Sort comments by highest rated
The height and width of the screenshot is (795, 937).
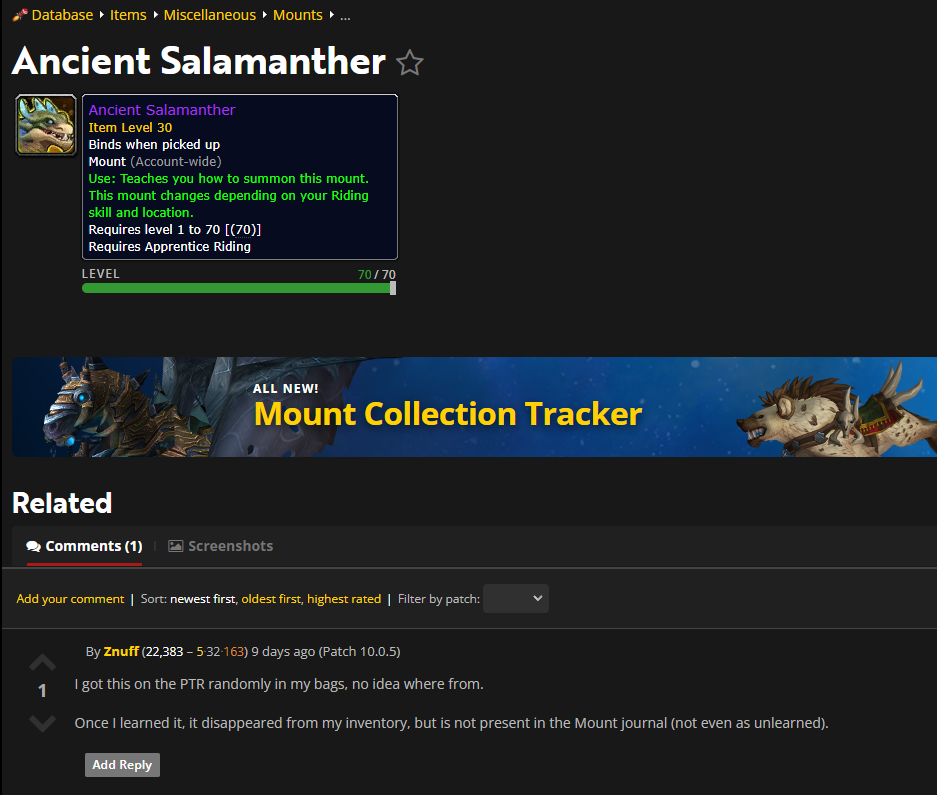coord(344,598)
